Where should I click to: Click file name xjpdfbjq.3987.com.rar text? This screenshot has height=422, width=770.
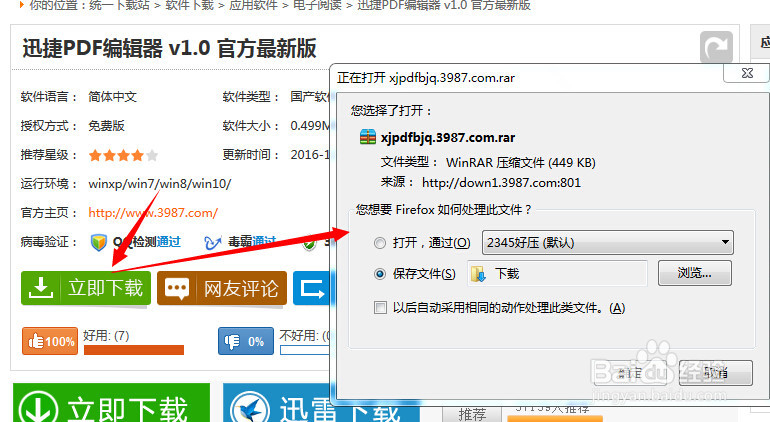[x=448, y=138]
